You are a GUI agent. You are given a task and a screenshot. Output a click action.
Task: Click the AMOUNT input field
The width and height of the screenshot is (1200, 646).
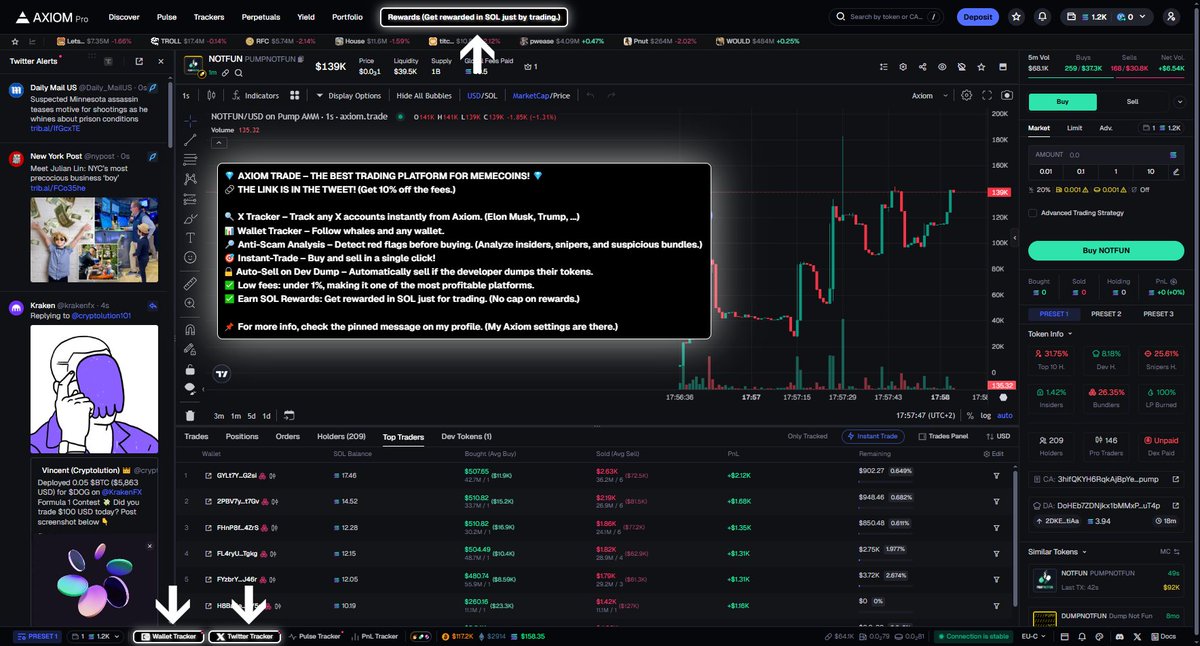pyautogui.click(x=1104, y=155)
